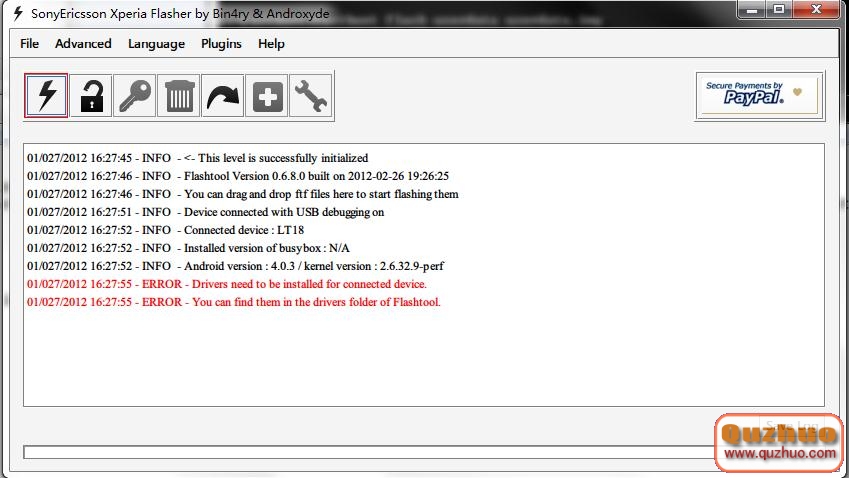The height and width of the screenshot is (478, 849).
Task: Click the log line 'This level is successfully initialized'
Action: (198, 158)
